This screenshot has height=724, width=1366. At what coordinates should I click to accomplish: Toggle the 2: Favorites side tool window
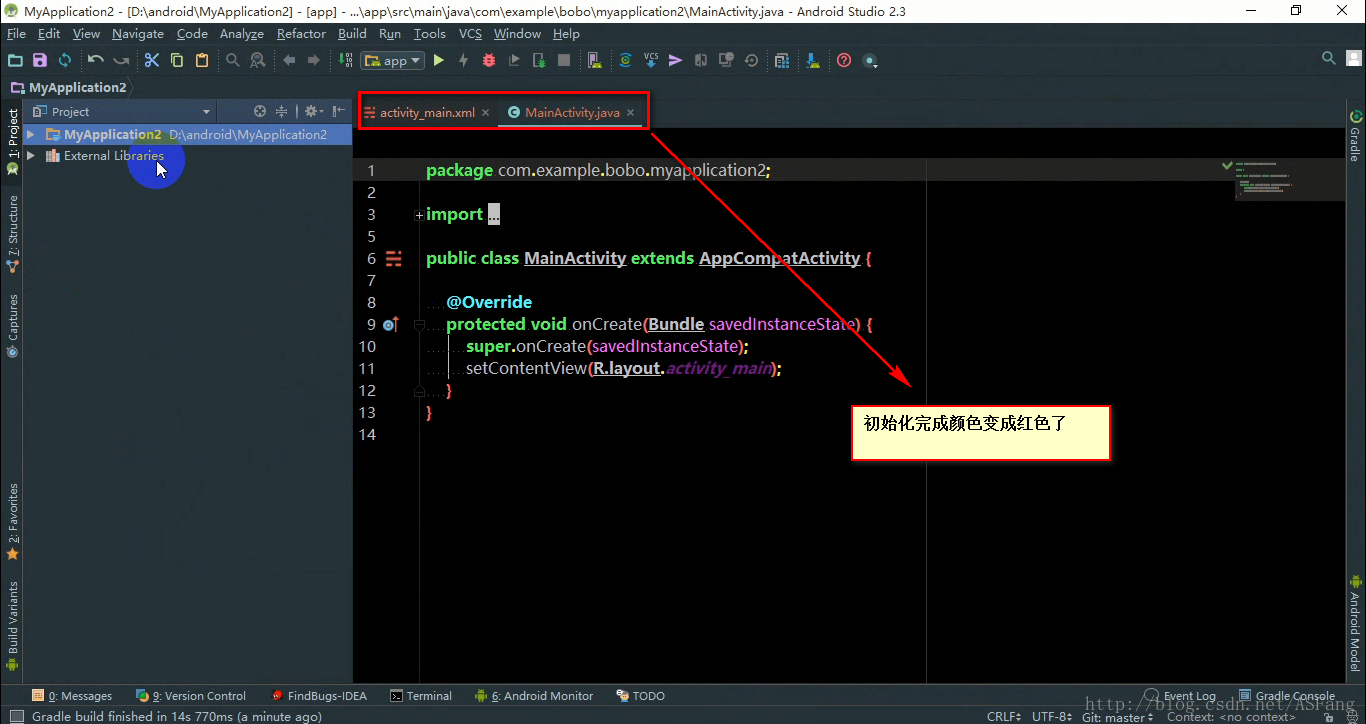click(x=12, y=521)
